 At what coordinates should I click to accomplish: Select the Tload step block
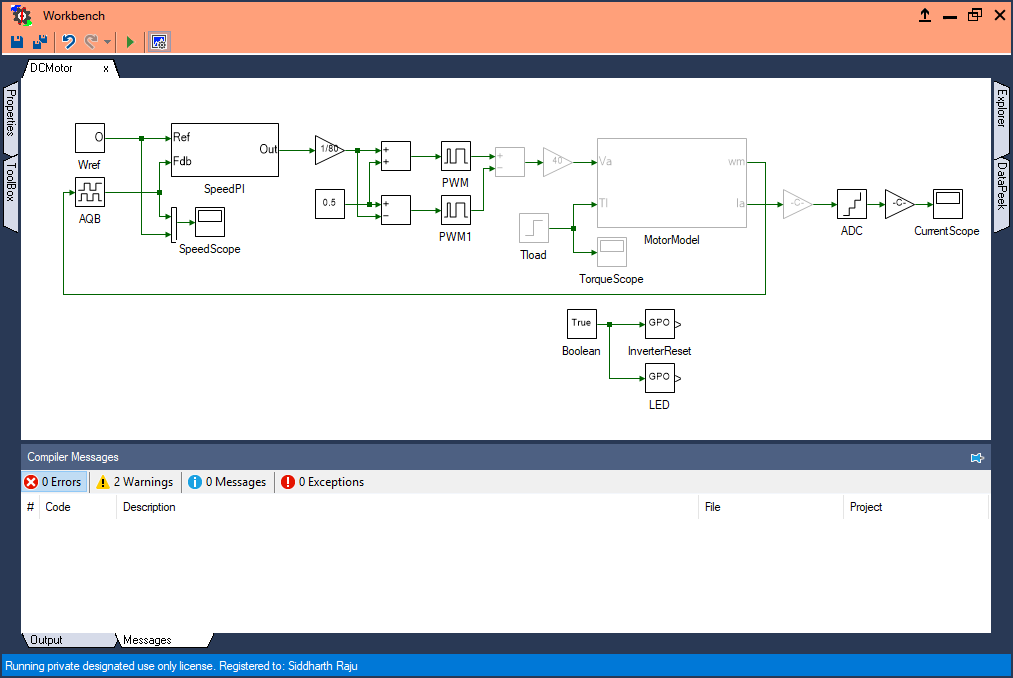534,228
